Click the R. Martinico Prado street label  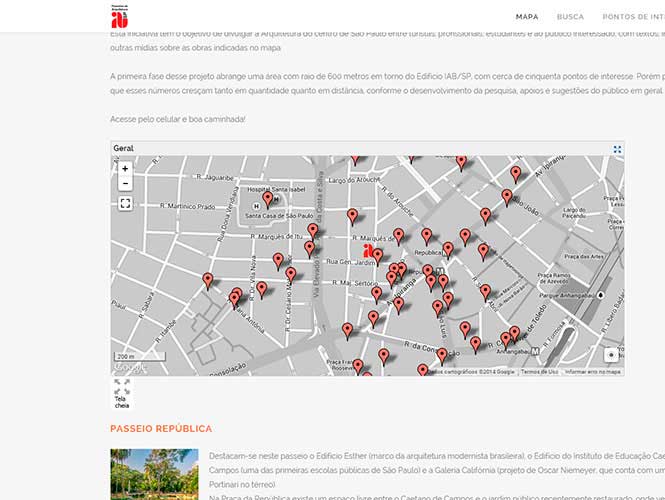(187, 207)
